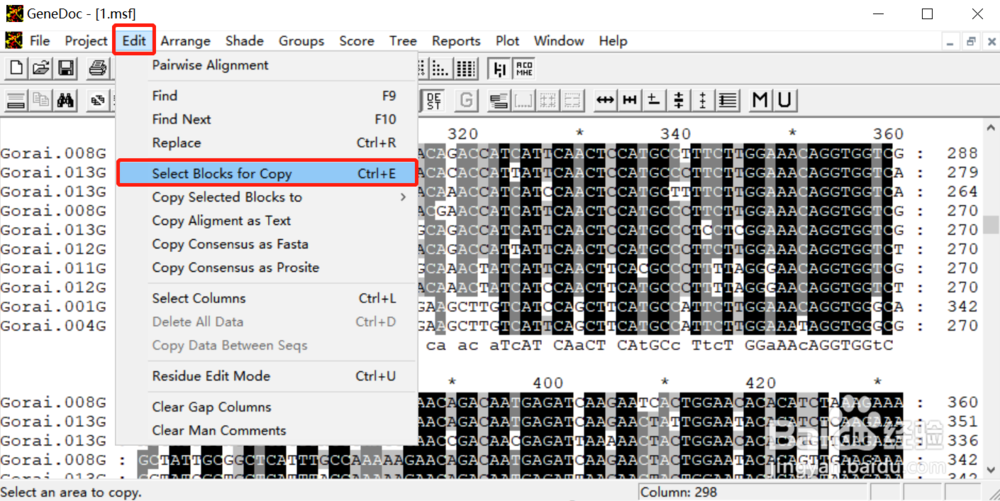Choose Copy Consensus as Prosite
Screen dimensions: 1000x501
[267, 268]
